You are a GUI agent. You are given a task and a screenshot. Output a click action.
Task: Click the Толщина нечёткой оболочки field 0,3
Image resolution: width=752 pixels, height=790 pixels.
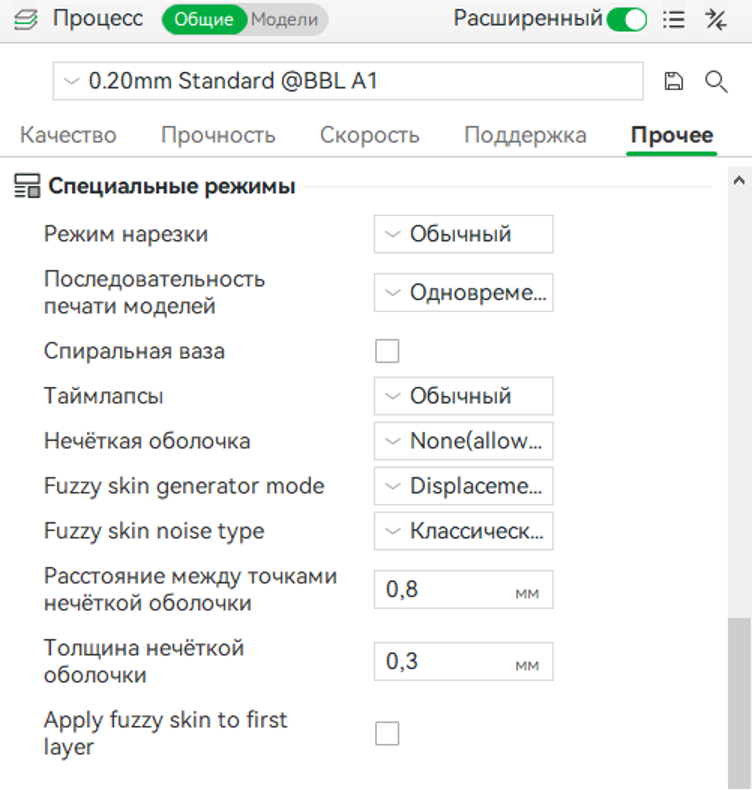[463, 662]
